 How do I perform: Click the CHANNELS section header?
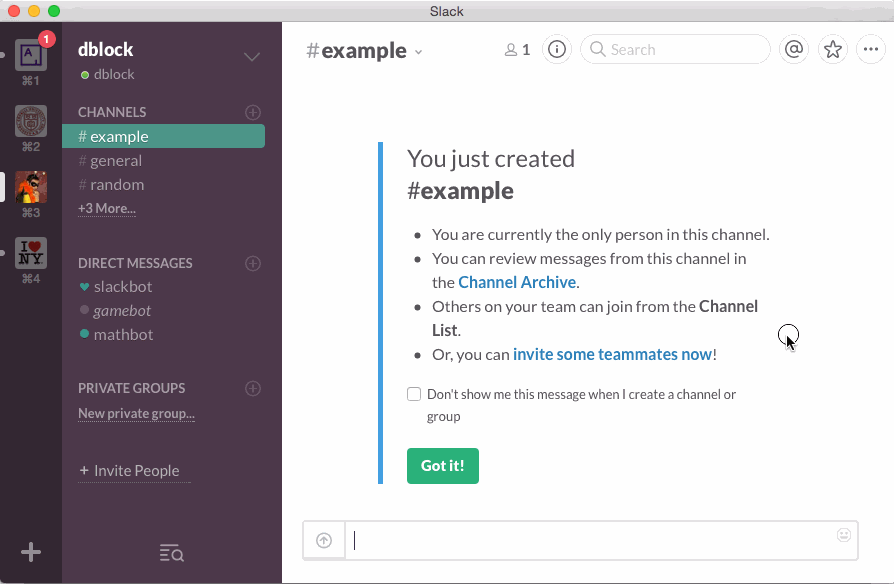click(112, 112)
